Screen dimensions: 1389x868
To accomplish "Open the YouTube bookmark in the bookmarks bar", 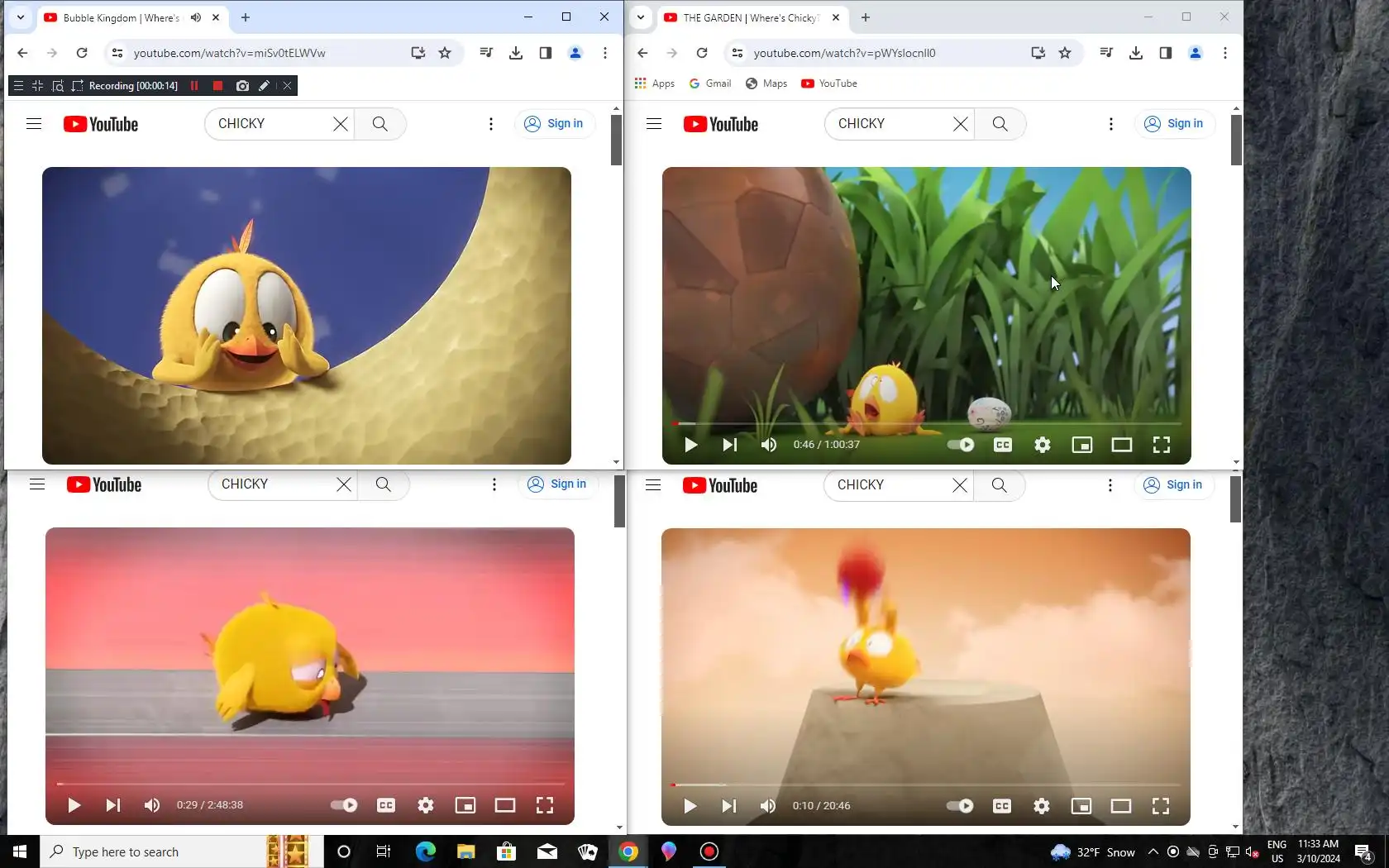I will click(x=829, y=83).
